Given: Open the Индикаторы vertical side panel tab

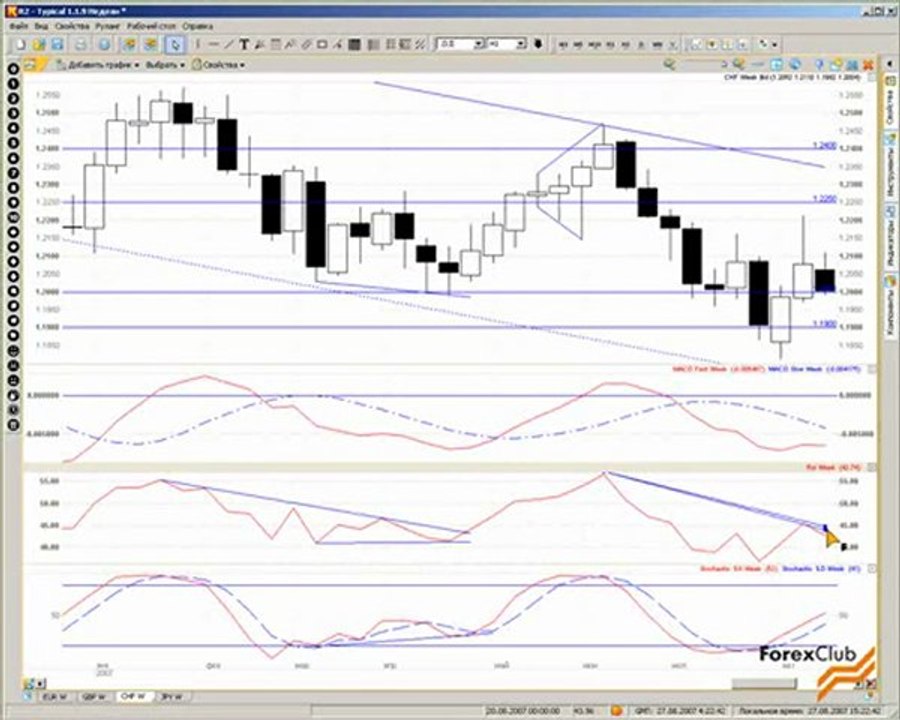Looking at the screenshot, I should click(890, 238).
